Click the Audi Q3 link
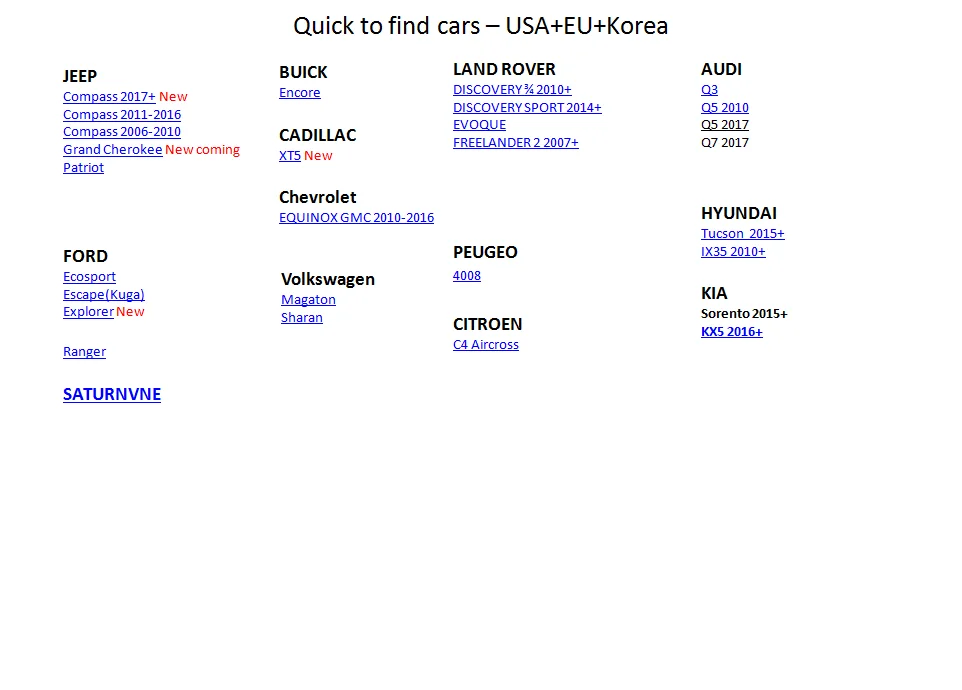This screenshot has width=962, height=690. (709, 90)
